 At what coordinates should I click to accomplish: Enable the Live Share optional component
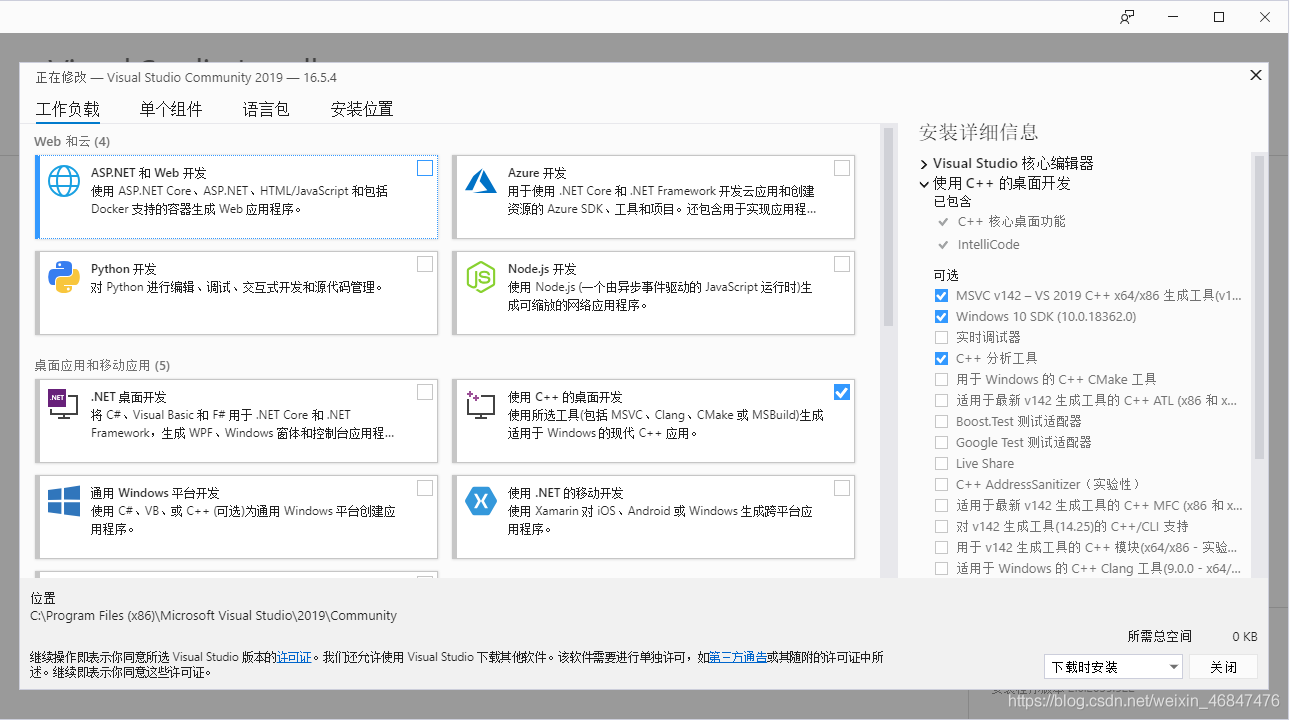941,464
